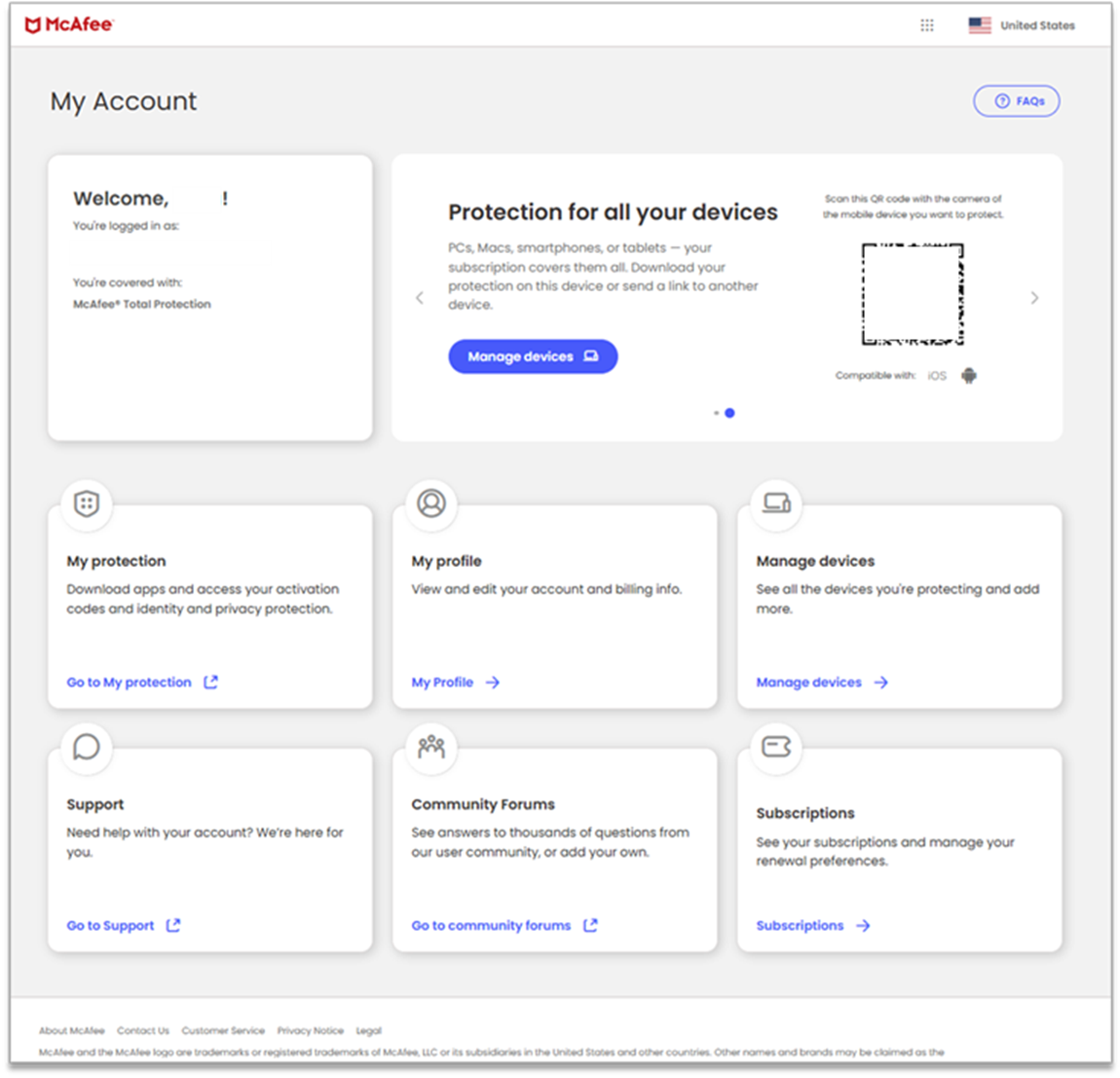1120x1078 pixels.
Task: Open Contact Us in the footer
Action: [142, 1030]
